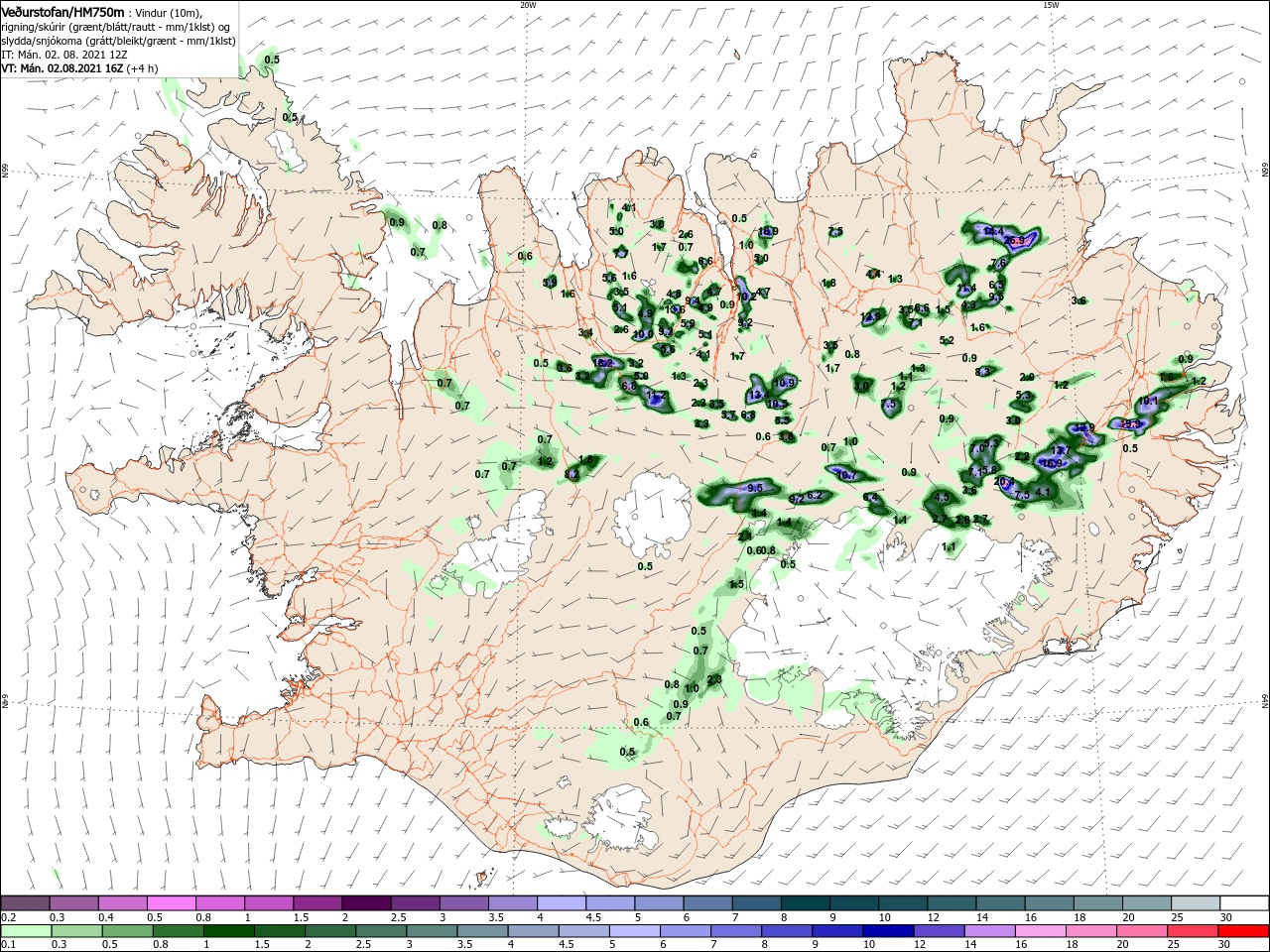This screenshot has height=952, width=1270.
Task: Click the 6.2 precipitation value on map
Action: click(815, 495)
